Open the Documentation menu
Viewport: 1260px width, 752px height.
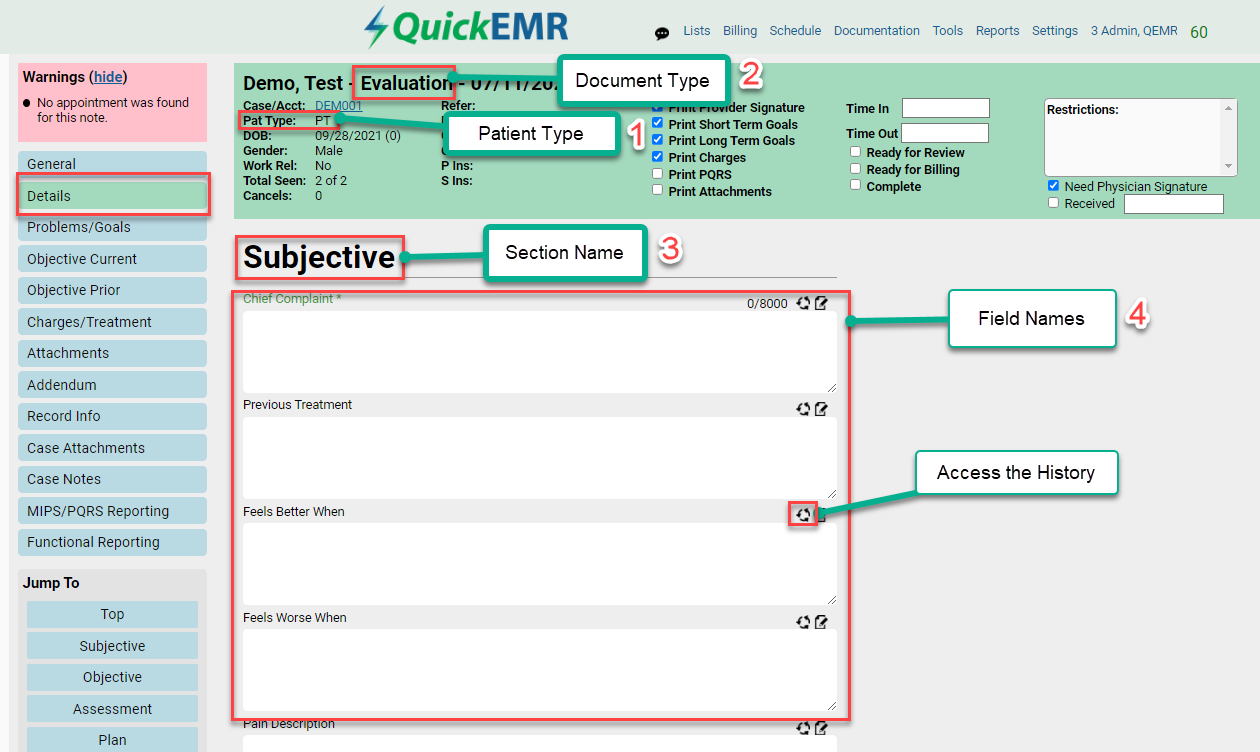click(x=877, y=31)
